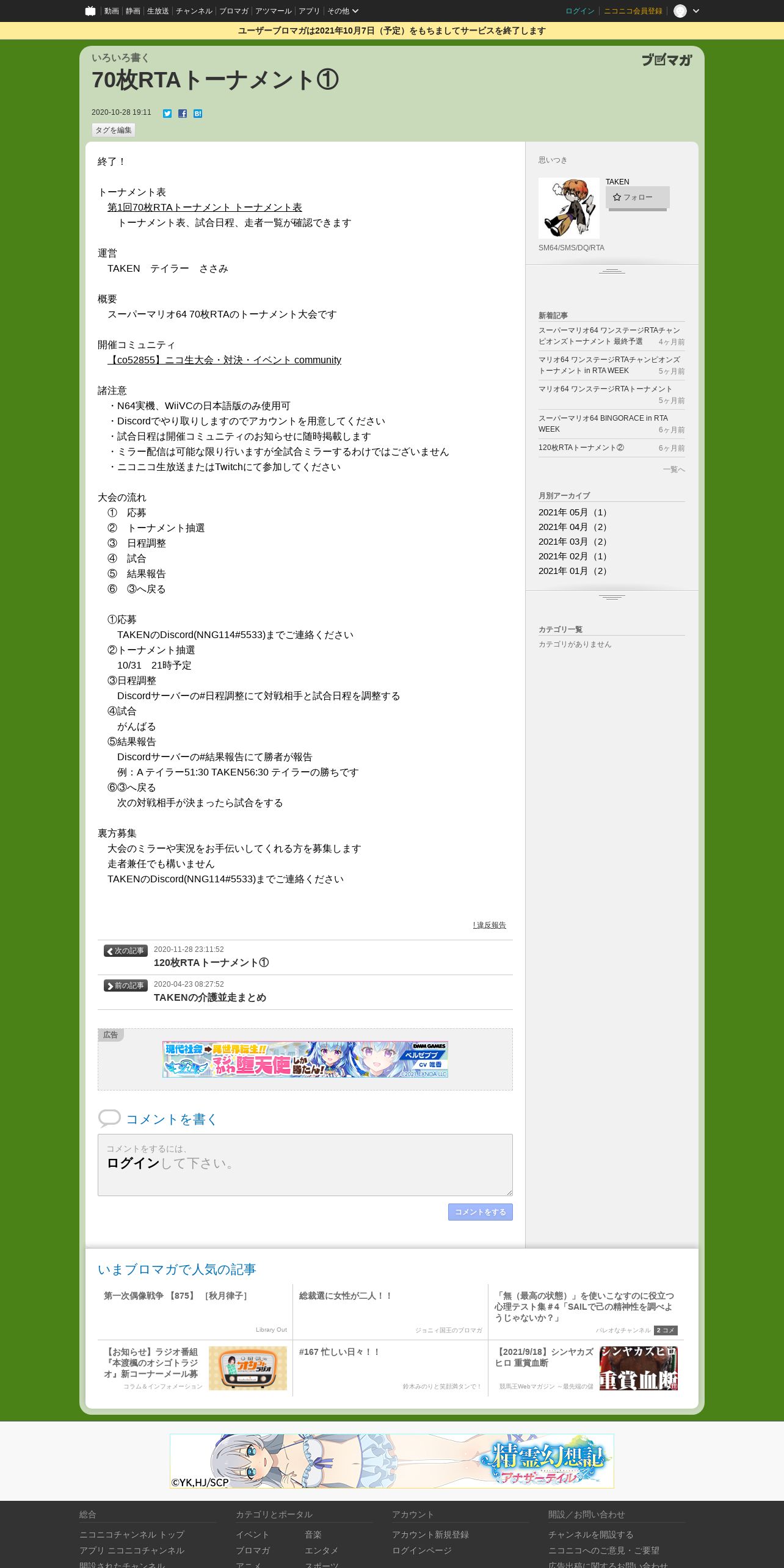Click the Blomaga logo
Screen dimensions: 784x1568
[667, 60]
